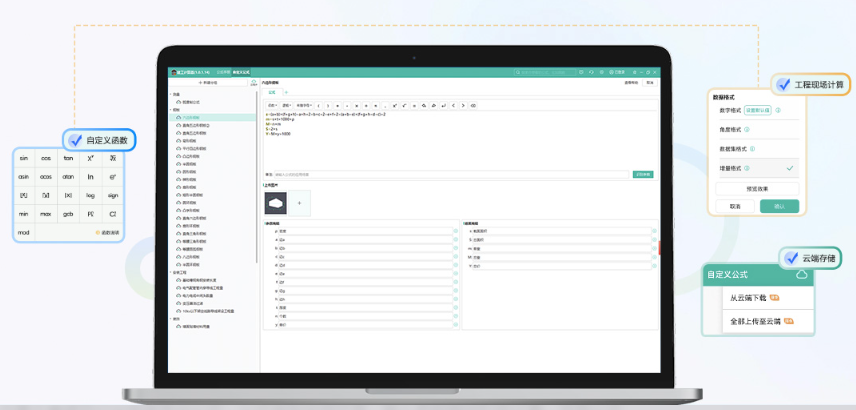Click the sin function key
This screenshot has width=856, height=410.
point(23,158)
